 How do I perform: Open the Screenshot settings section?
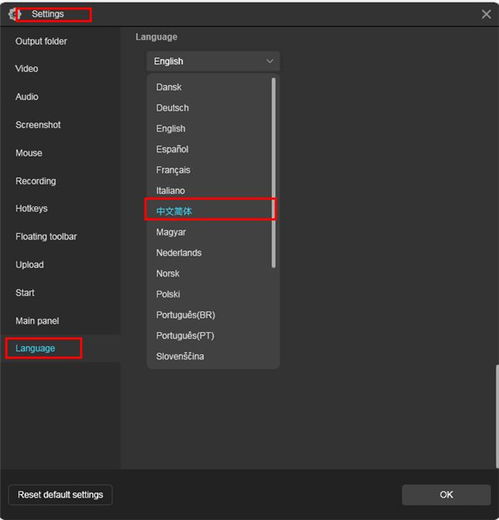(38, 125)
